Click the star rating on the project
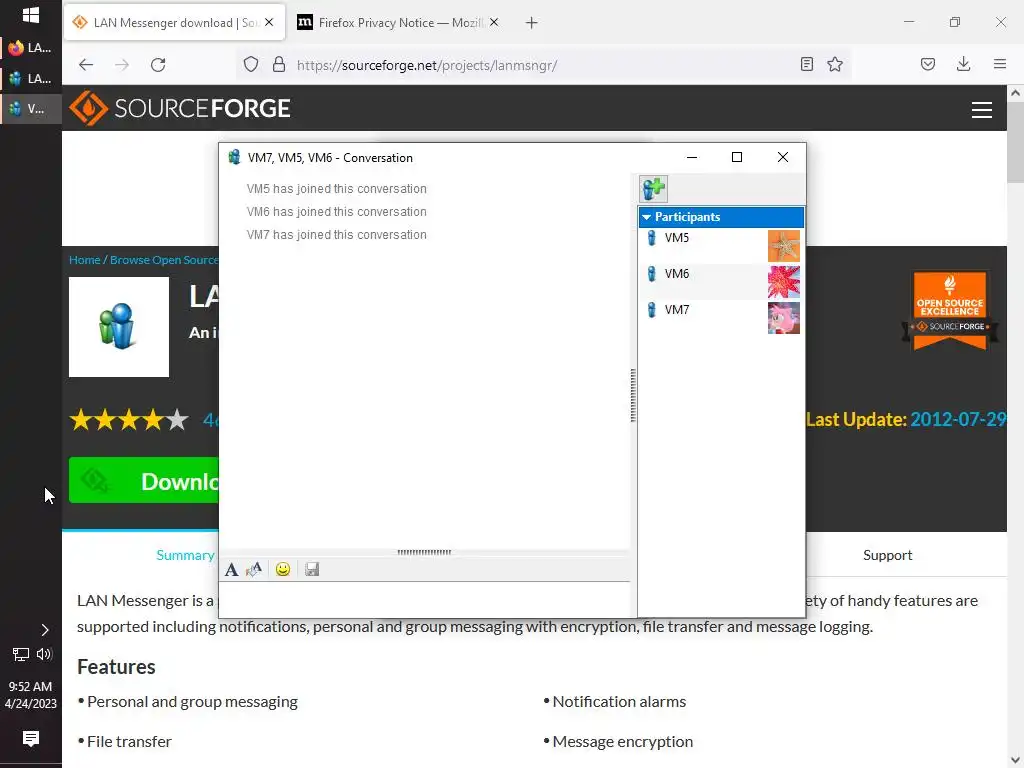Screen dimensions: 1024x768 [129, 419]
